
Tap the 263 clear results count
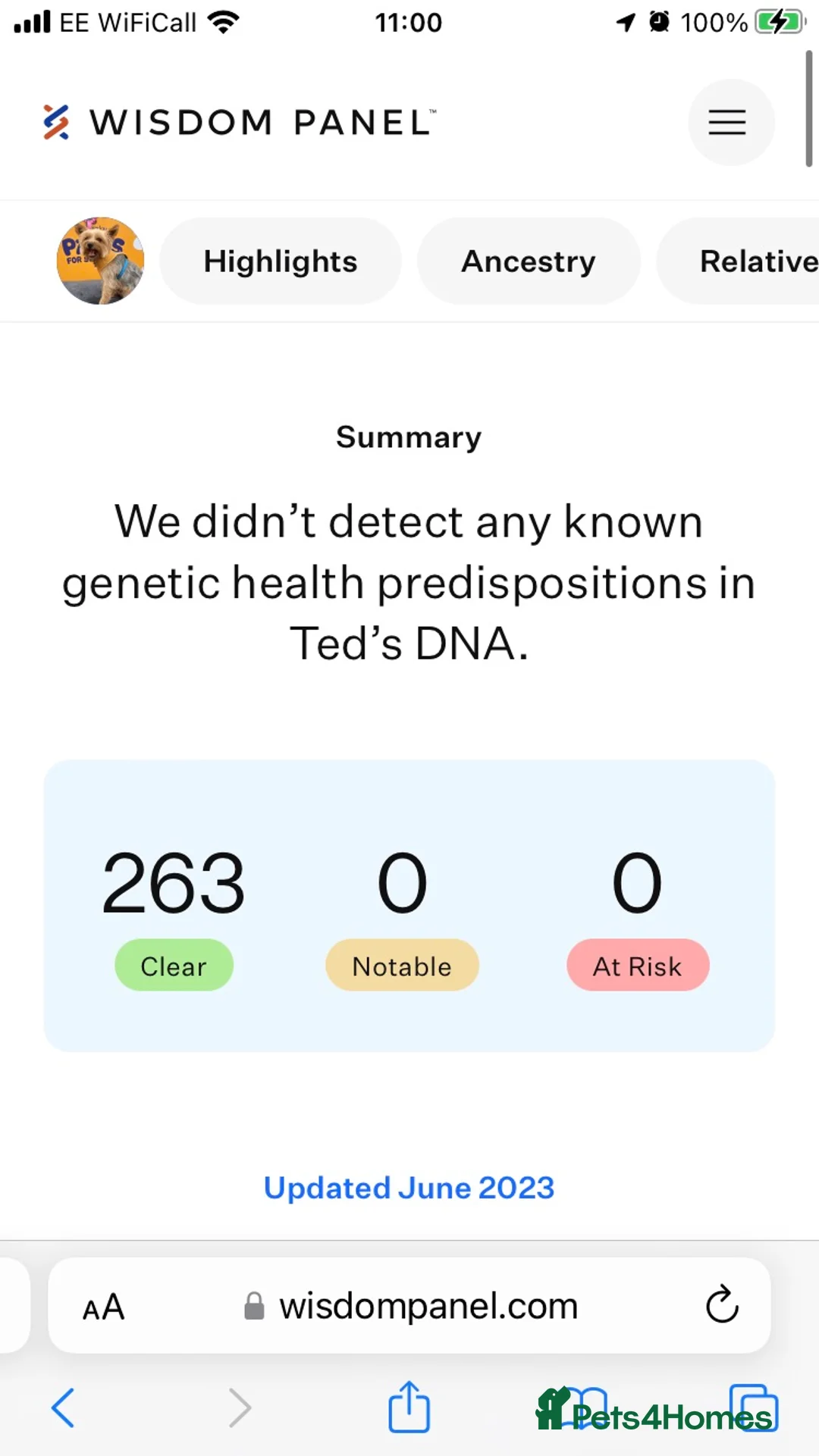pos(174,882)
